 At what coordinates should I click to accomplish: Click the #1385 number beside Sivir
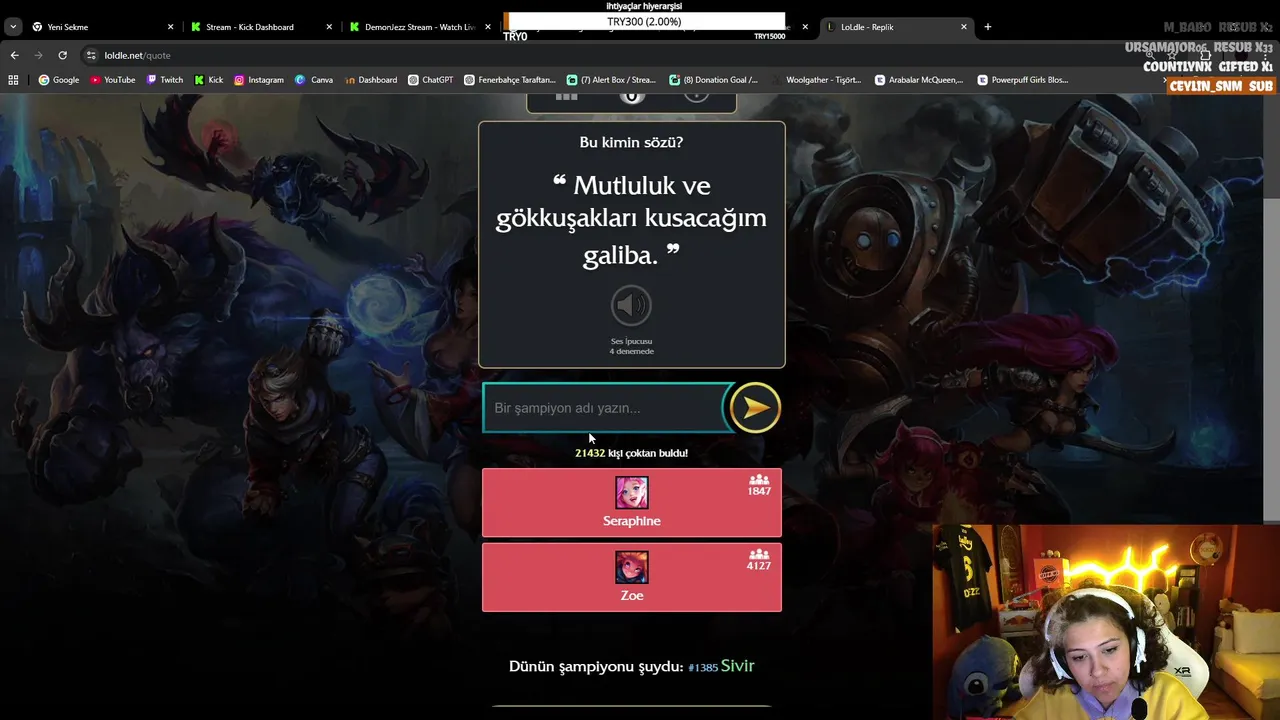tap(703, 667)
